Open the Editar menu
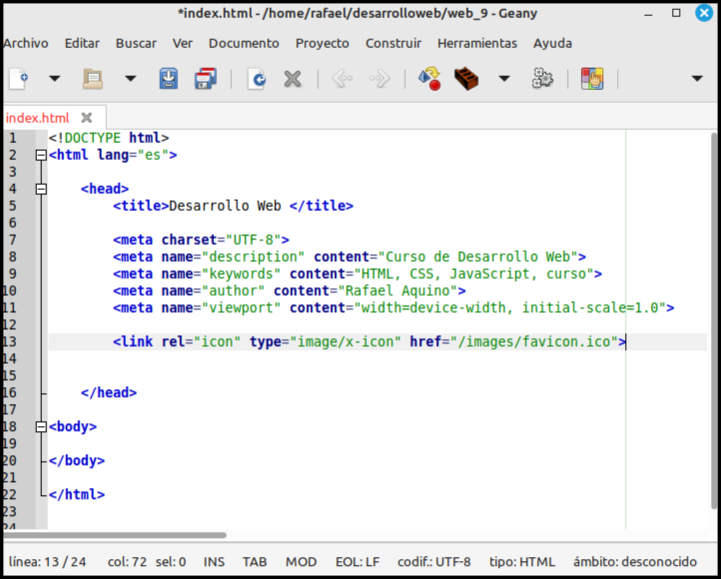The image size is (721, 579). coord(82,43)
